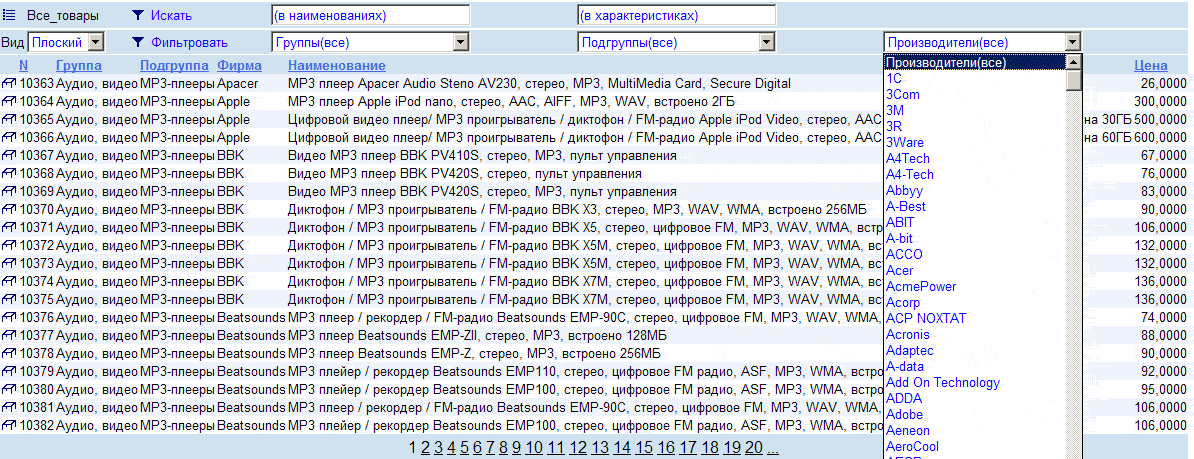Click the row icon for item 10377
The image size is (1194, 459).
tap(10, 335)
